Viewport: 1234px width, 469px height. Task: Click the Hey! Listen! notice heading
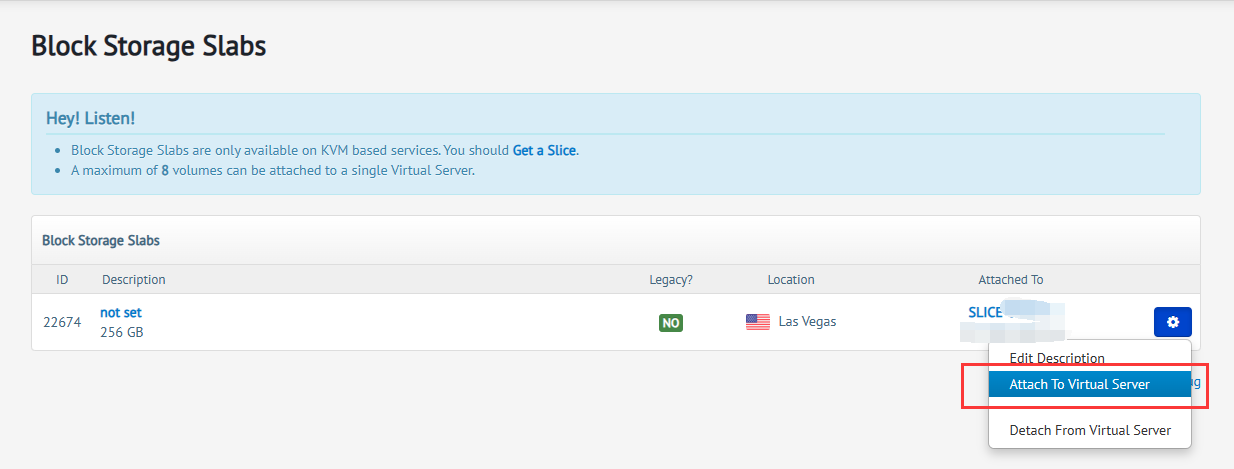tap(90, 118)
